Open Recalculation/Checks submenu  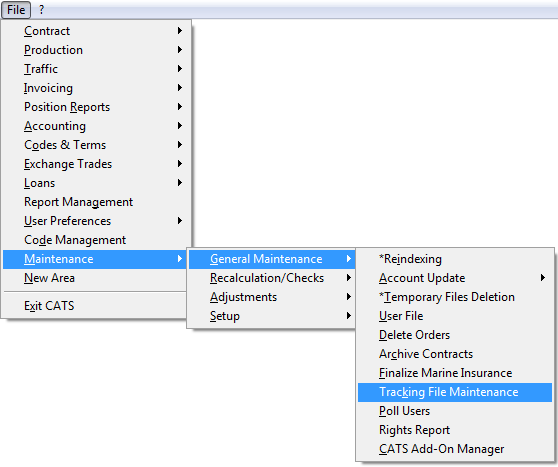[272, 278]
